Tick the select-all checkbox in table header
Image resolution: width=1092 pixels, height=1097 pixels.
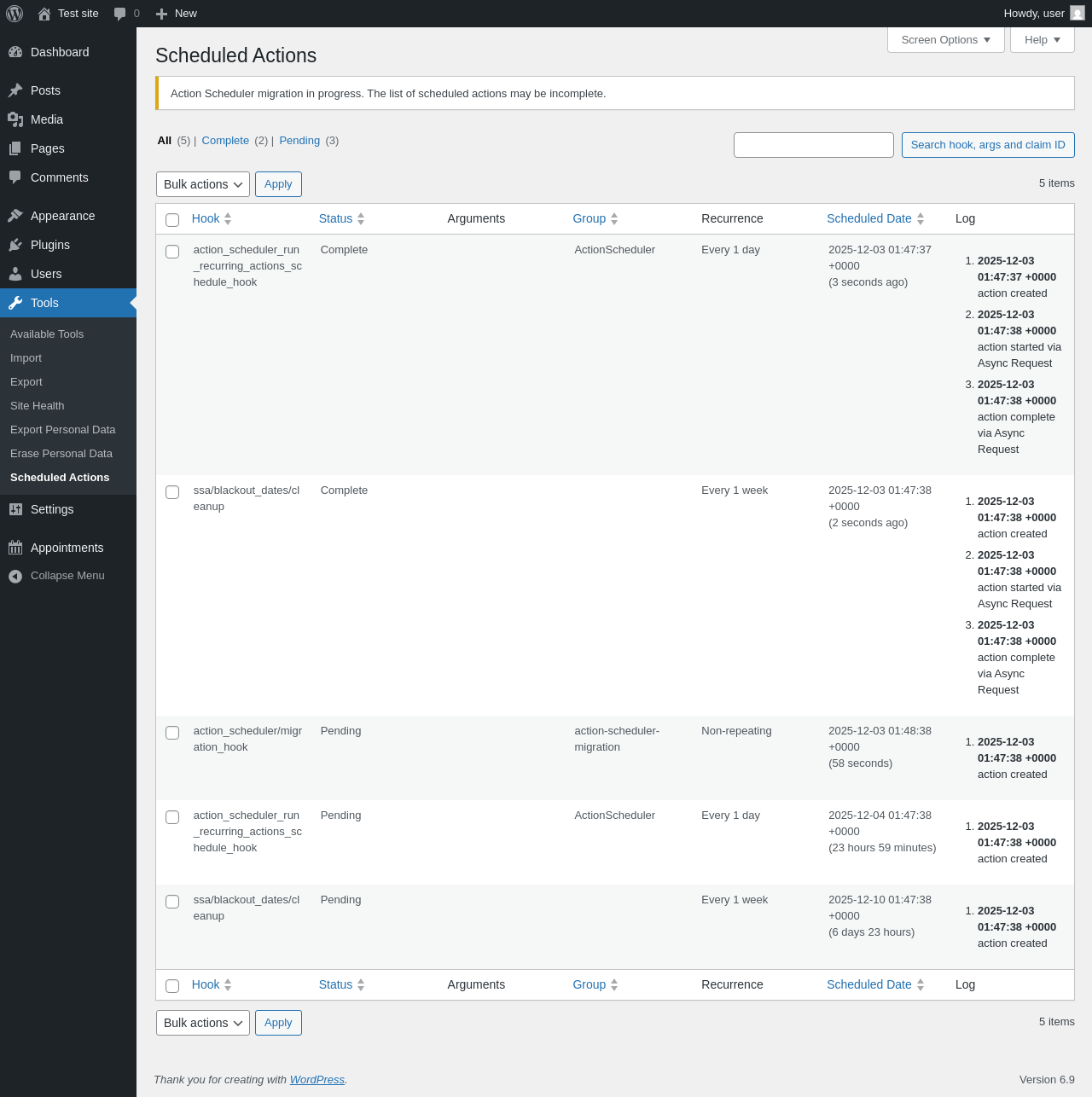[172, 220]
